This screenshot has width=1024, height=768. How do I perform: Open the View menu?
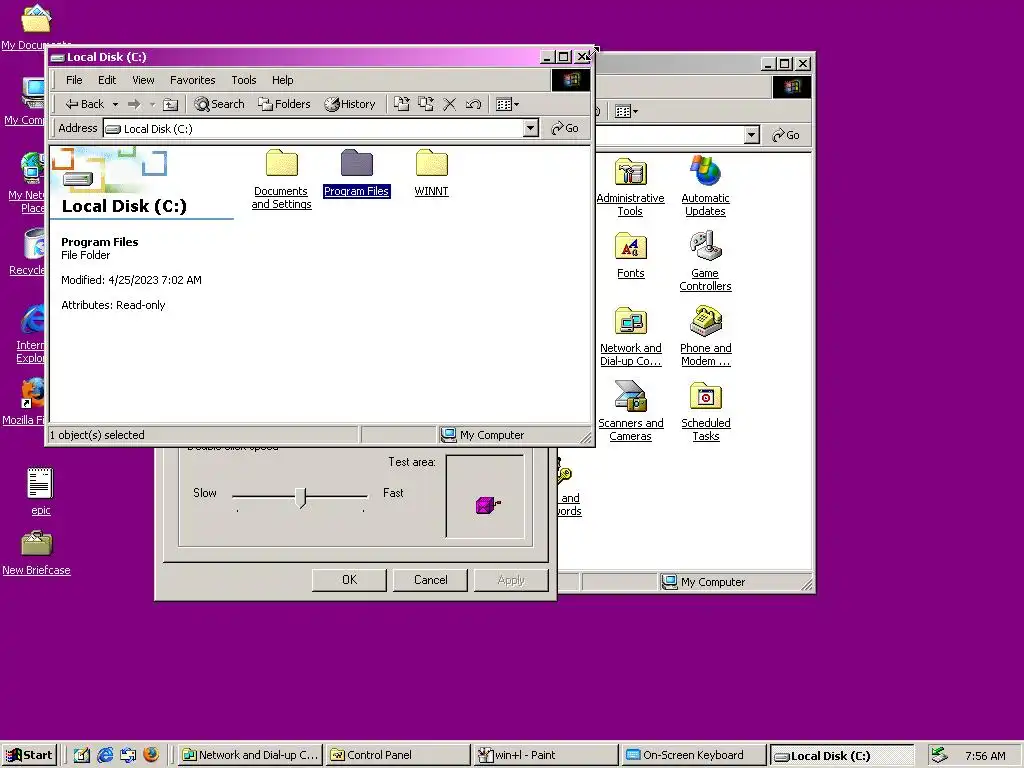tap(143, 80)
